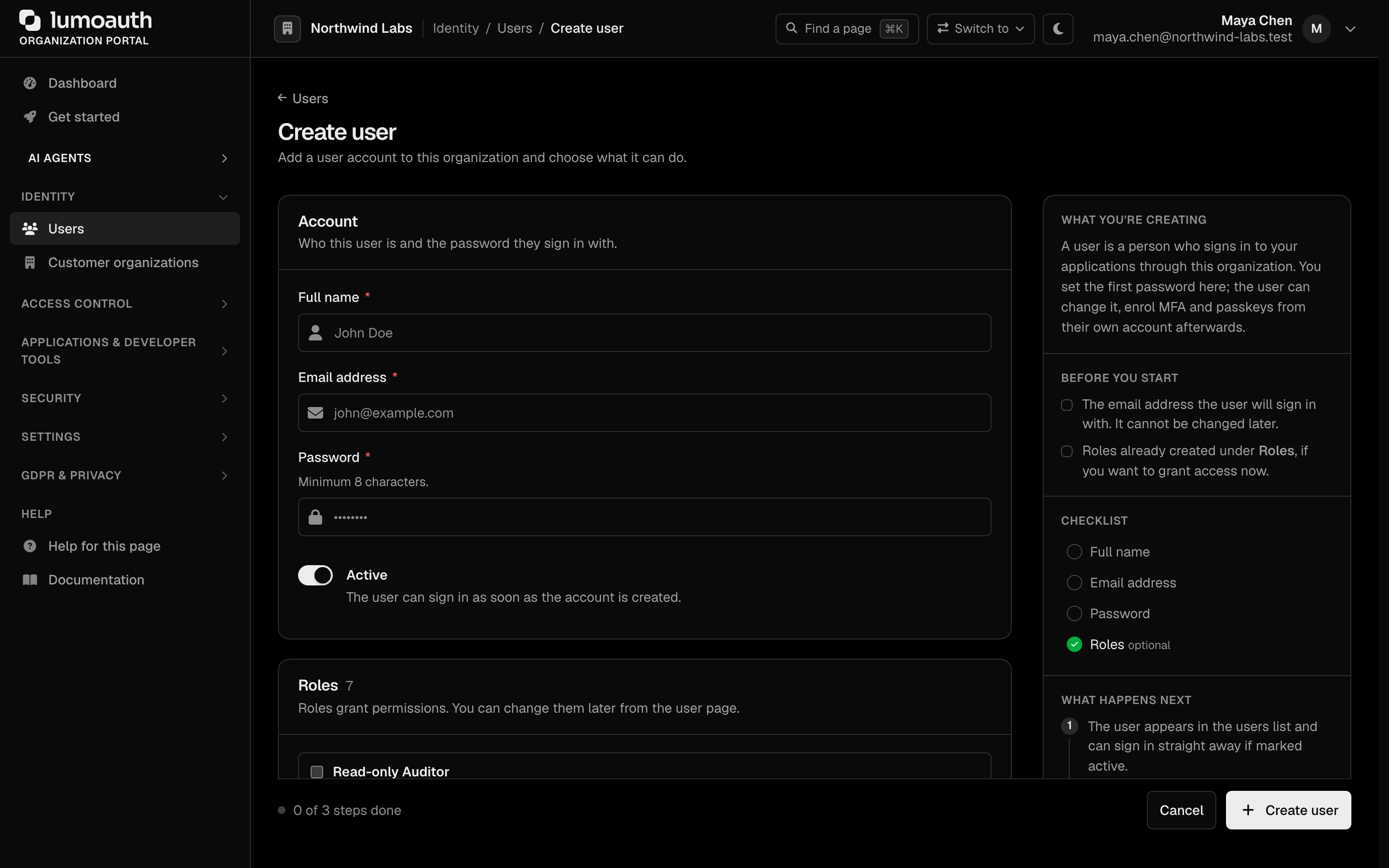Screen dimensions: 1389x868
Task: Open Documentation in the sidebar
Action: [x=125, y=580]
